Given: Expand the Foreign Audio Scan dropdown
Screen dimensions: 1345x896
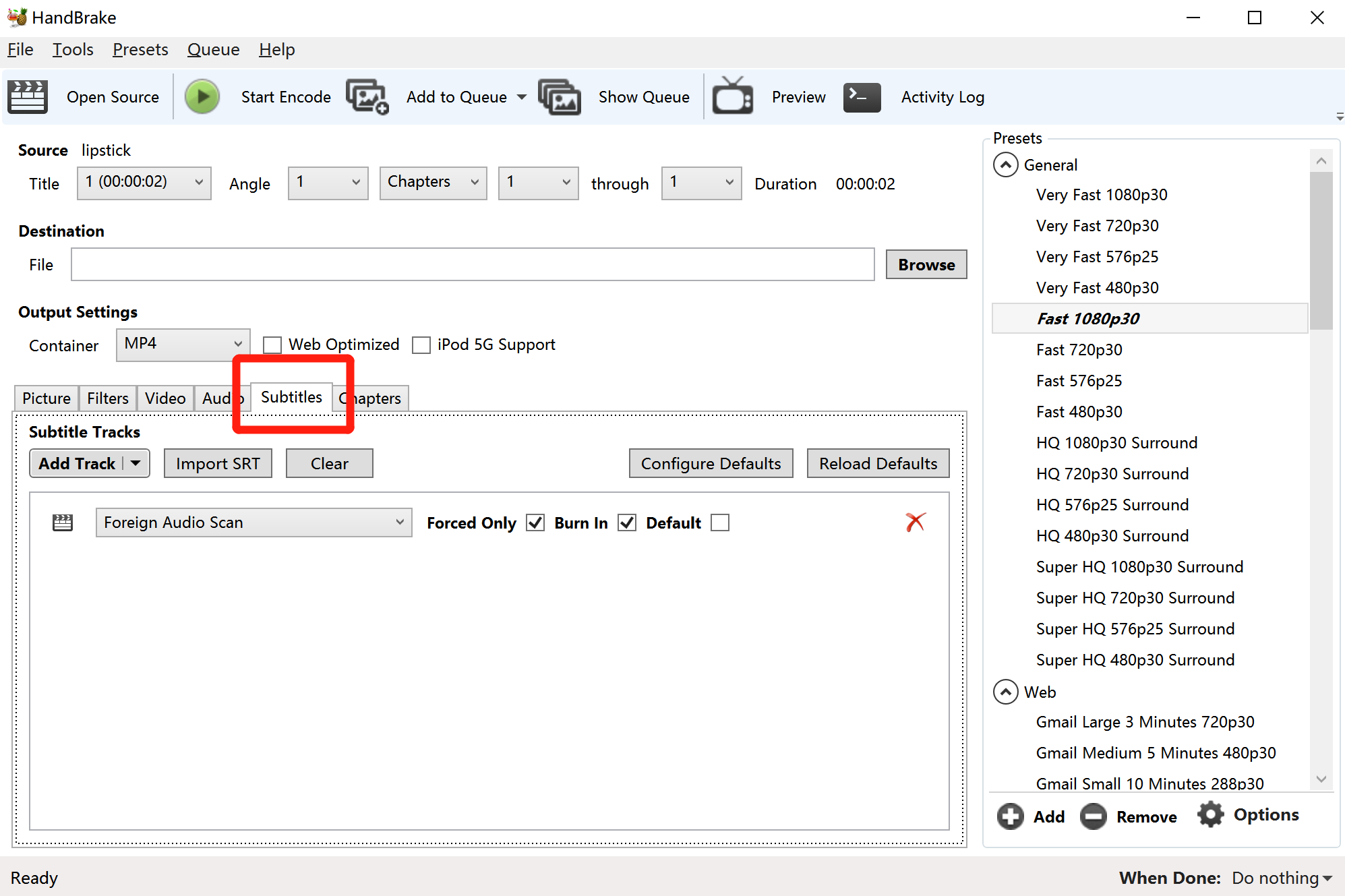Looking at the screenshot, I should (x=253, y=522).
